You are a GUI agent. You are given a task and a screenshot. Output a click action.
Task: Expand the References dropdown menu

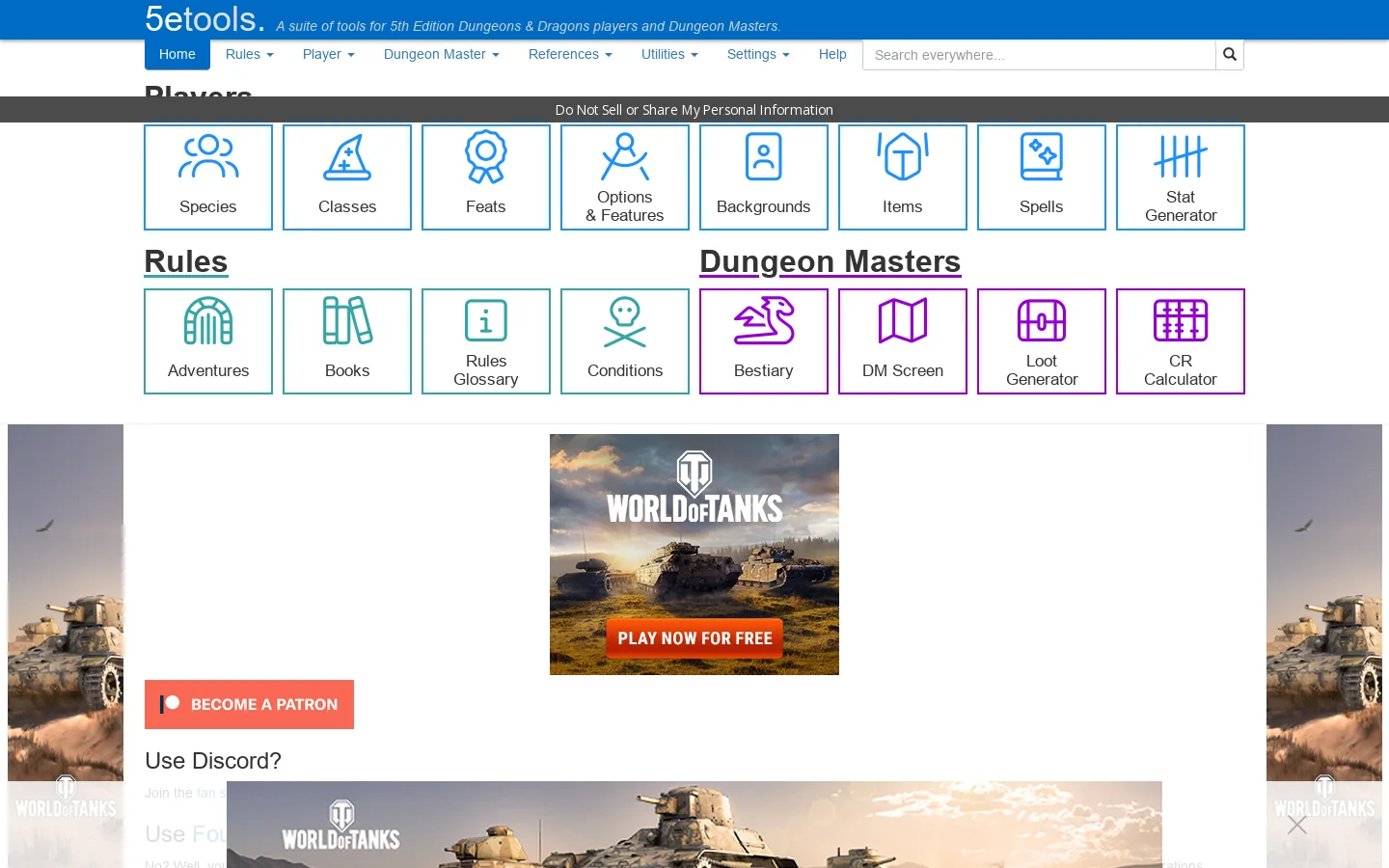point(570,55)
